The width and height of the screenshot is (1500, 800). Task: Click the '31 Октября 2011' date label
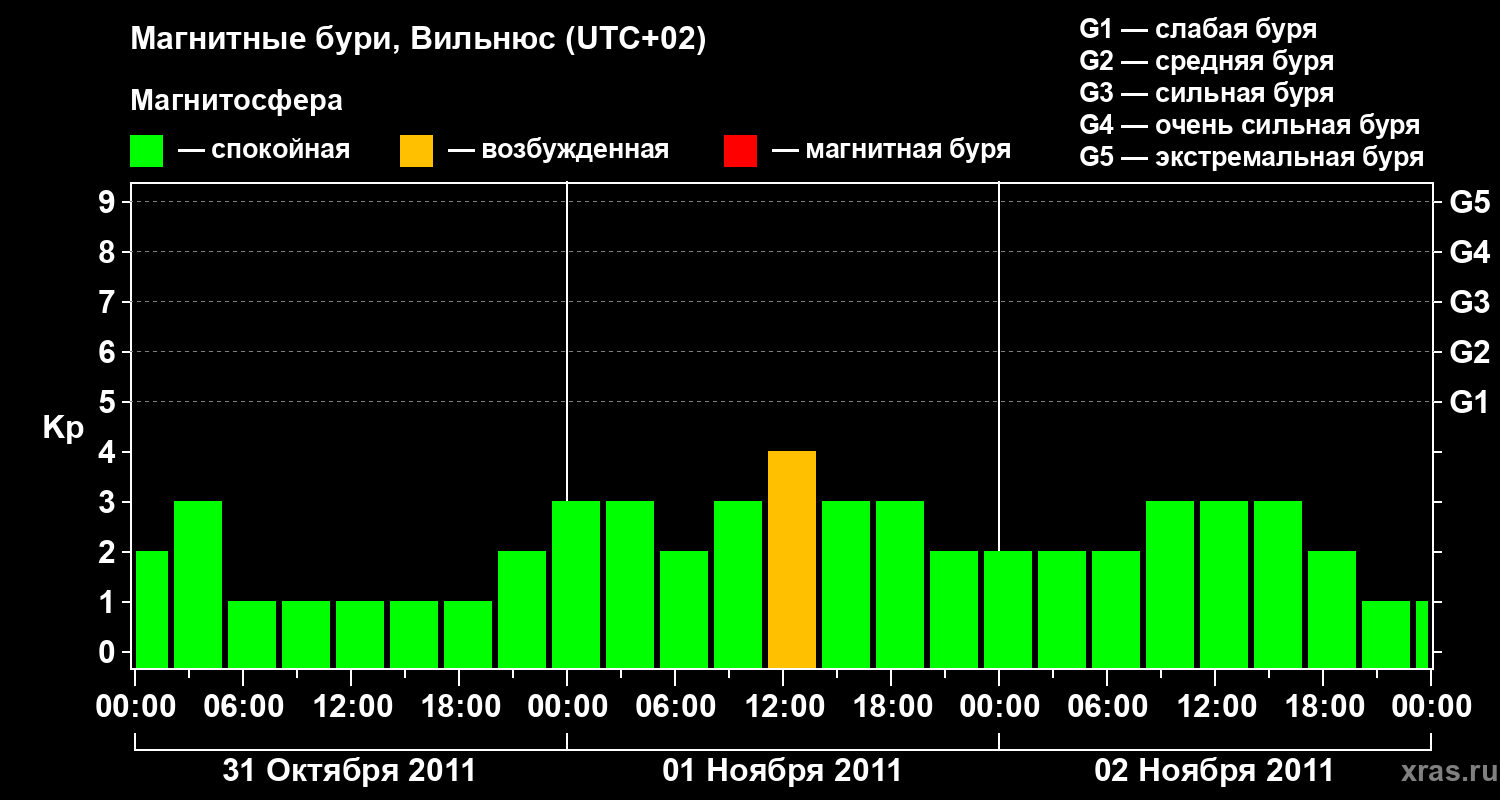pyautogui.click(x=349, y=771)
